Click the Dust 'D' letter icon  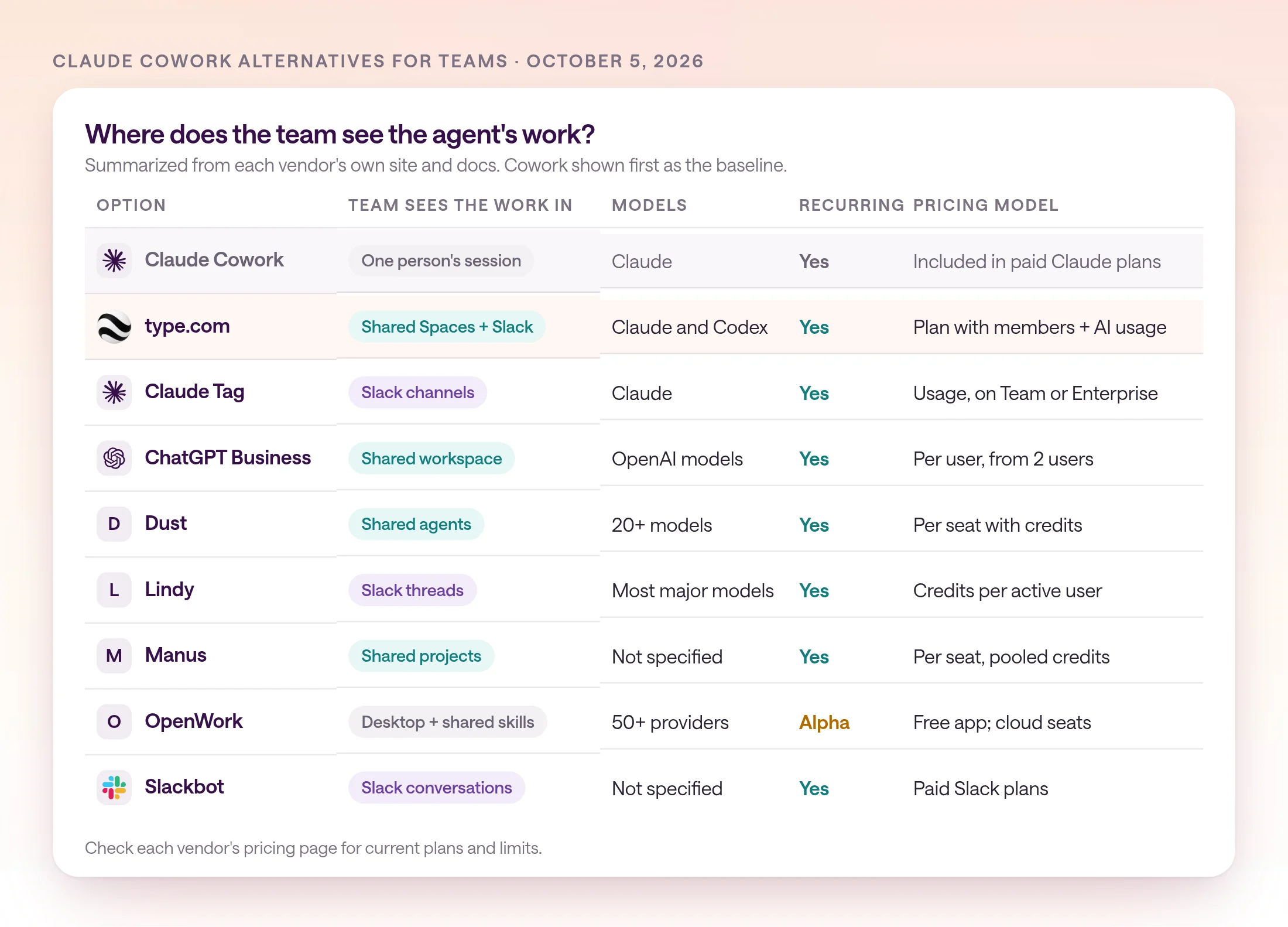coord(114,524)
